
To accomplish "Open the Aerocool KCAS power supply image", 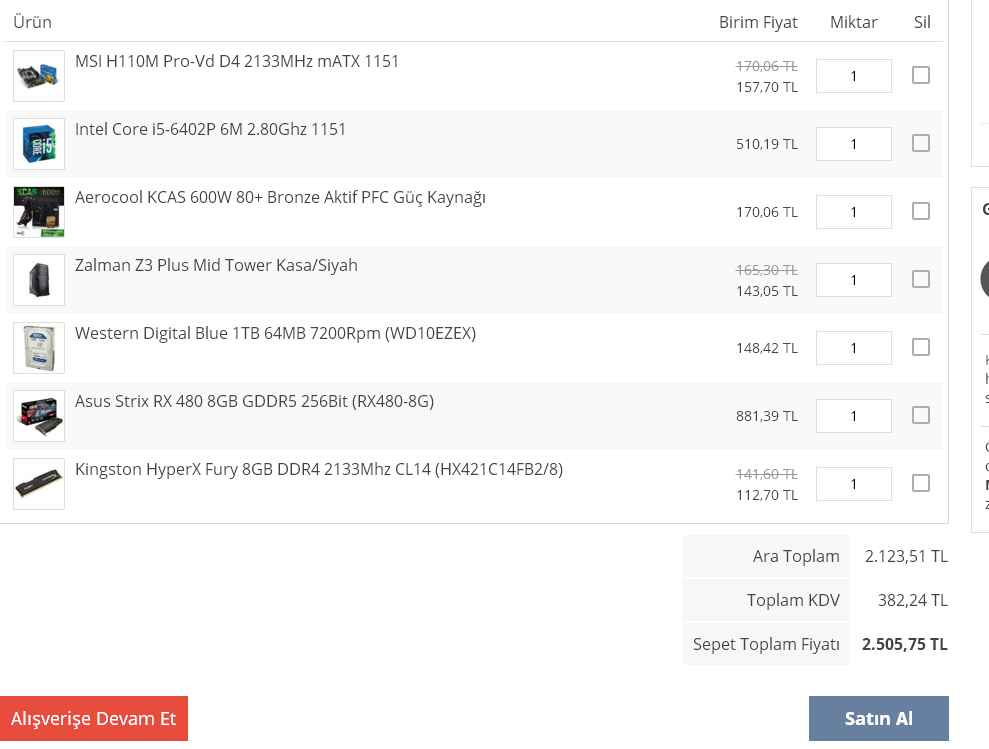I will 39,212.
